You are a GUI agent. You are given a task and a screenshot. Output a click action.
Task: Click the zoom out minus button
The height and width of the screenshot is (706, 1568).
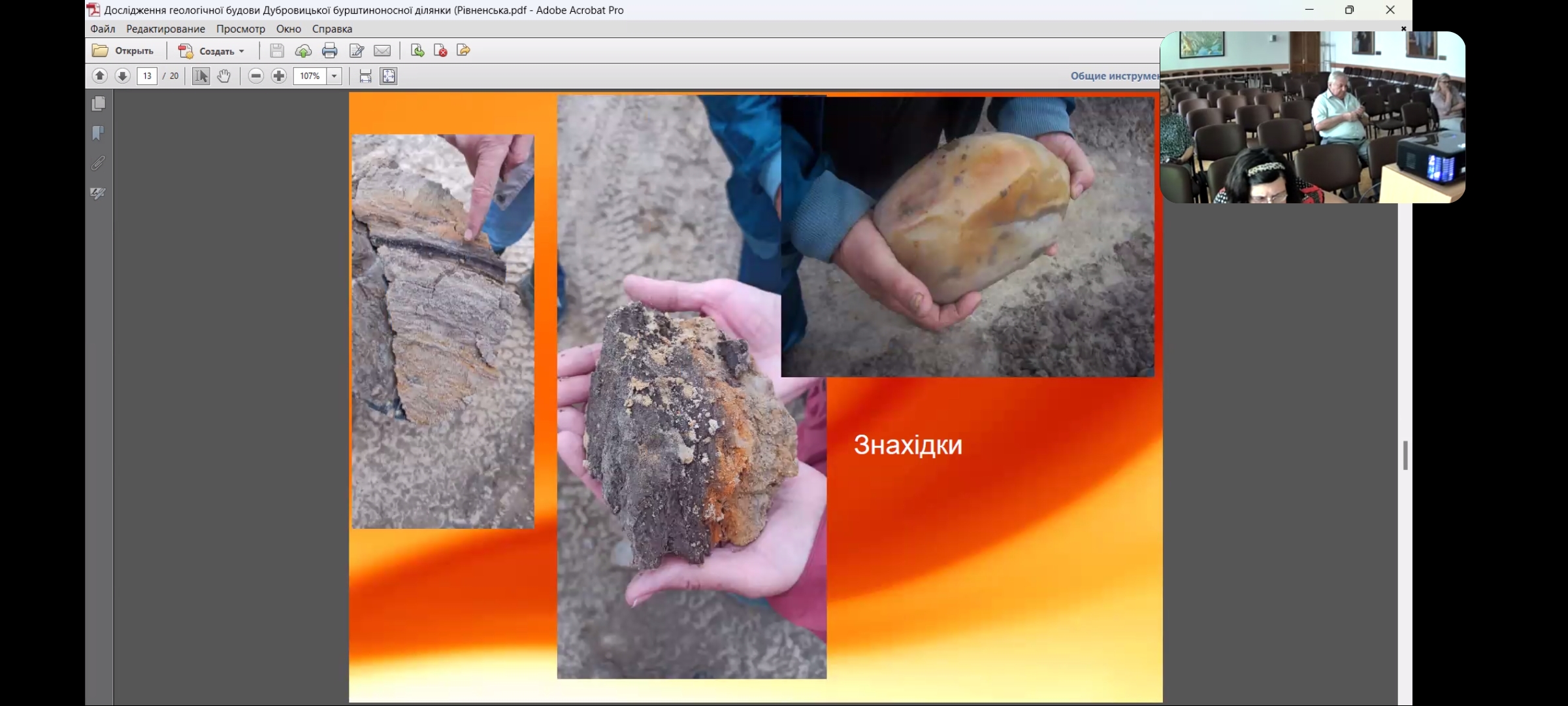[256, 76]
